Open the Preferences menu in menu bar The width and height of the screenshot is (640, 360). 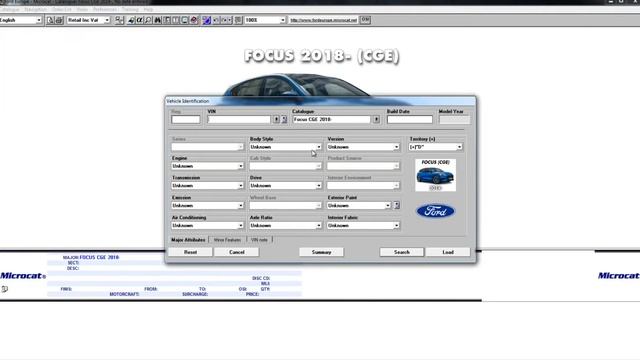coord(105,9)
